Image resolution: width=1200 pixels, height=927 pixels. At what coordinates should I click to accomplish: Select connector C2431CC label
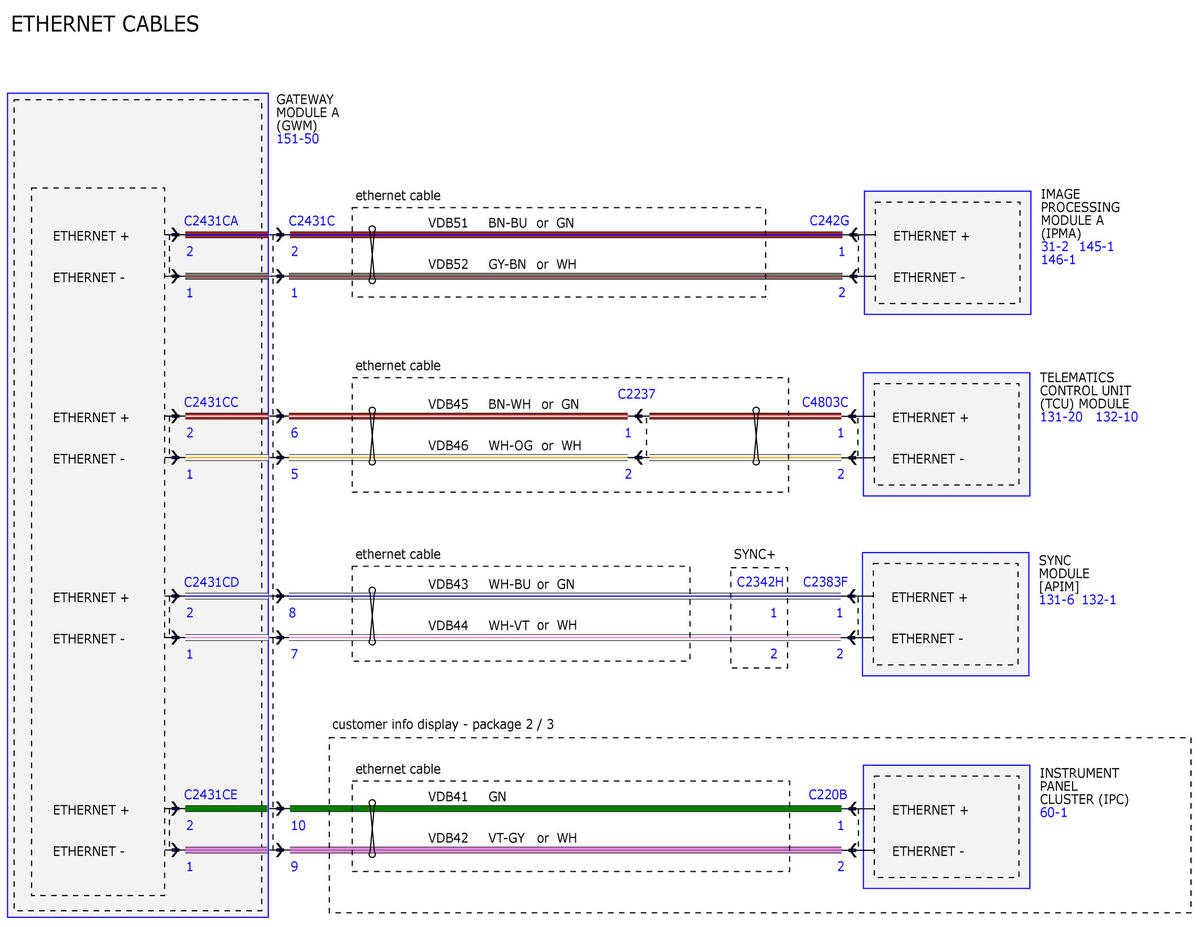coord(210,402)
